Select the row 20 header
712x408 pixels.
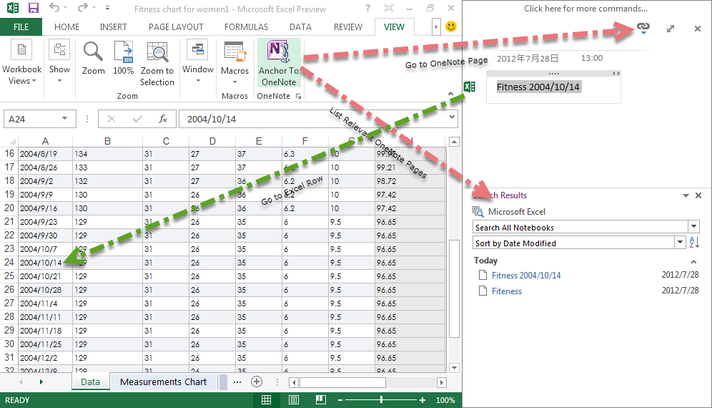9,208
